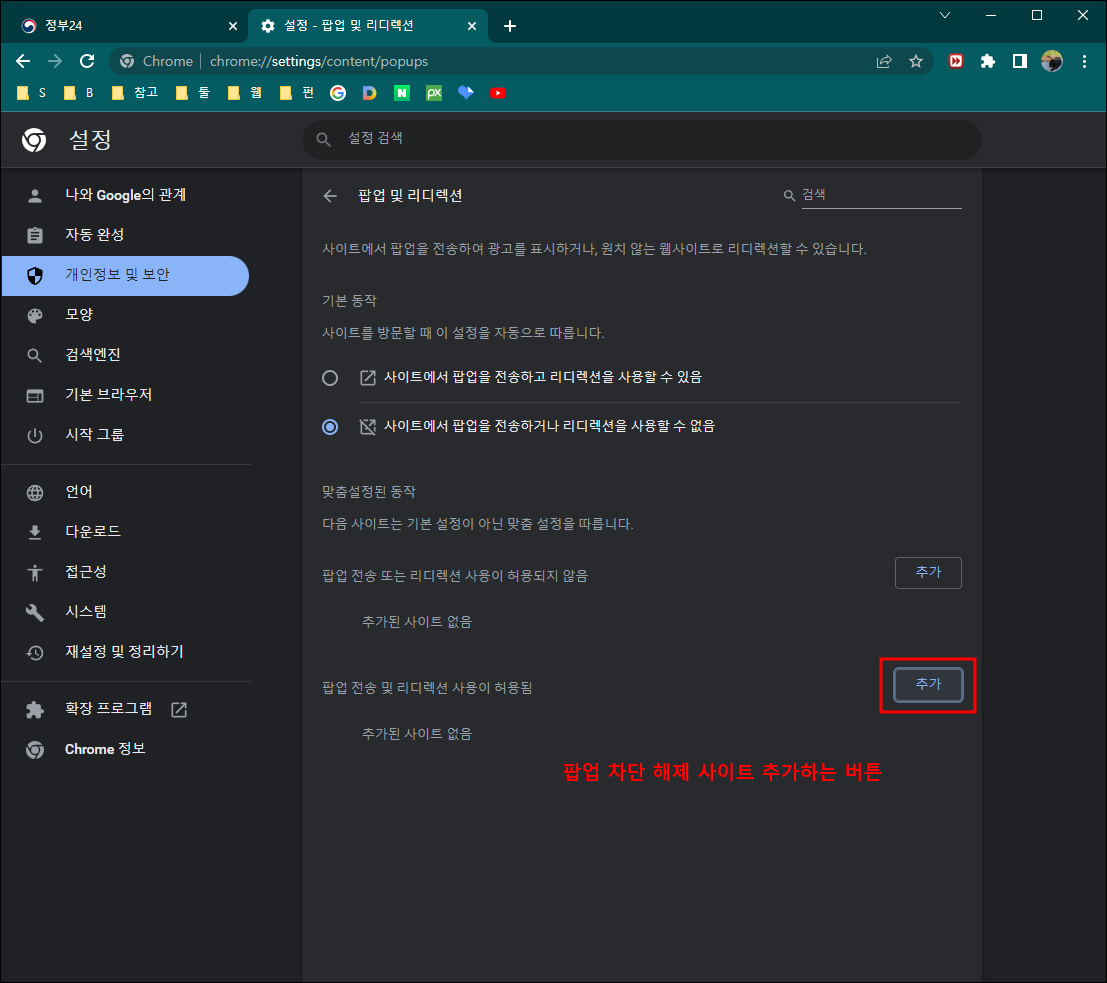Select the radio blocking popups and redirects

pos(330,426)
